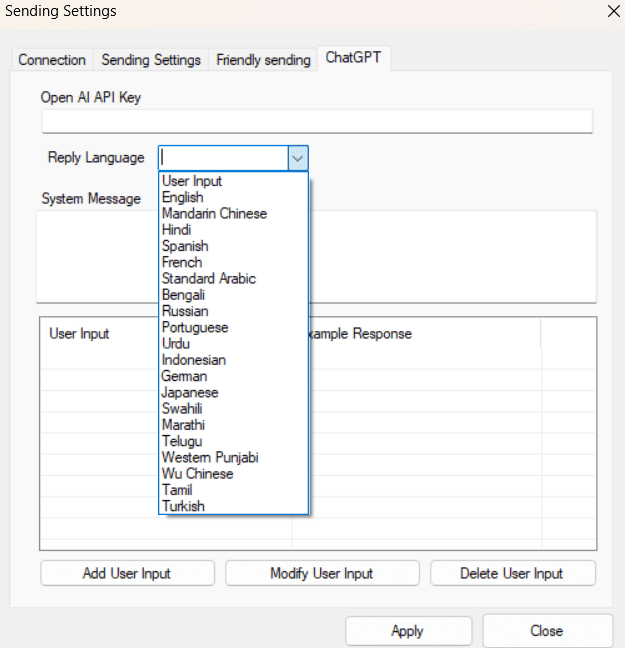Viewport: 625px width, 648px height.
Task: Select Japanese as the reply language
Action: pyautogui.click(x=190, y=392)
